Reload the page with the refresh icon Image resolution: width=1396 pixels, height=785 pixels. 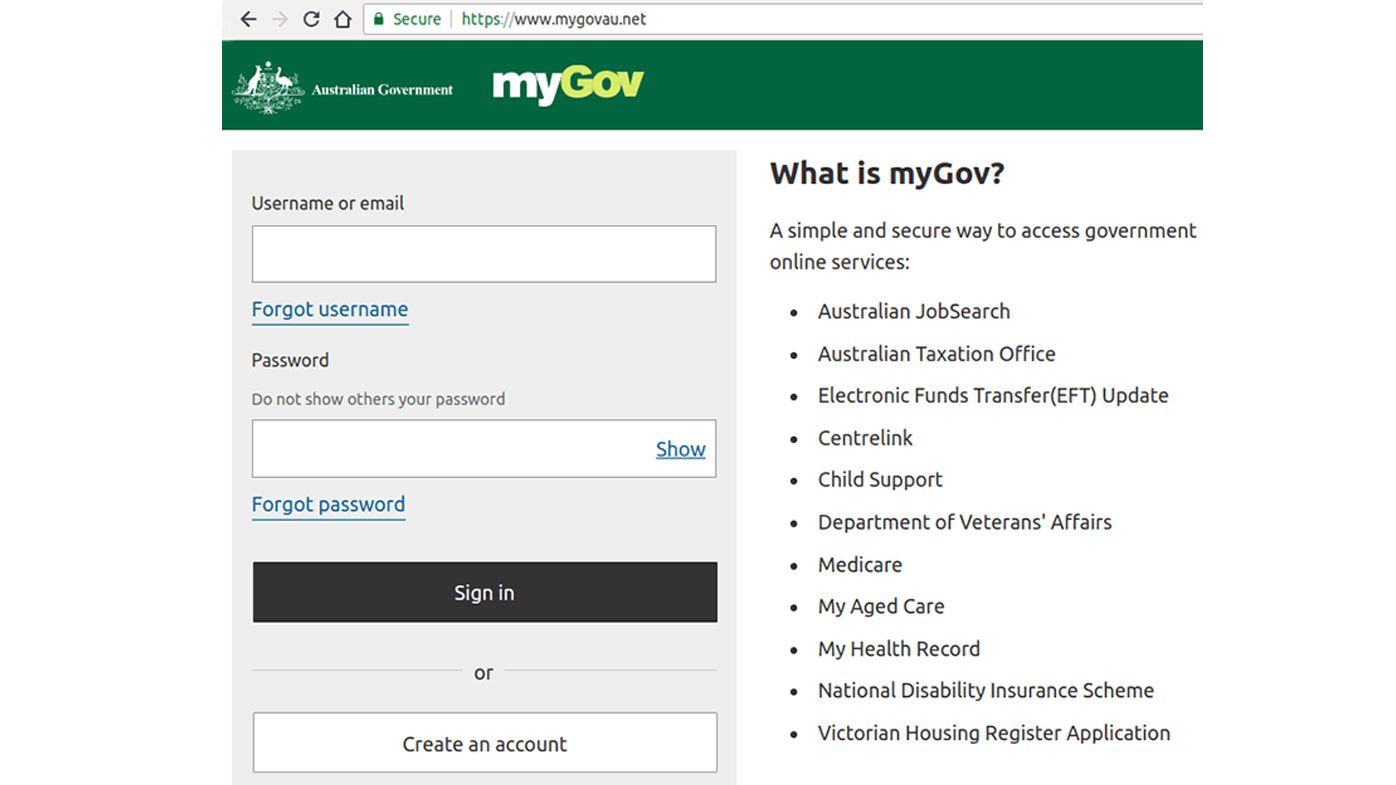tap(311, 19)
